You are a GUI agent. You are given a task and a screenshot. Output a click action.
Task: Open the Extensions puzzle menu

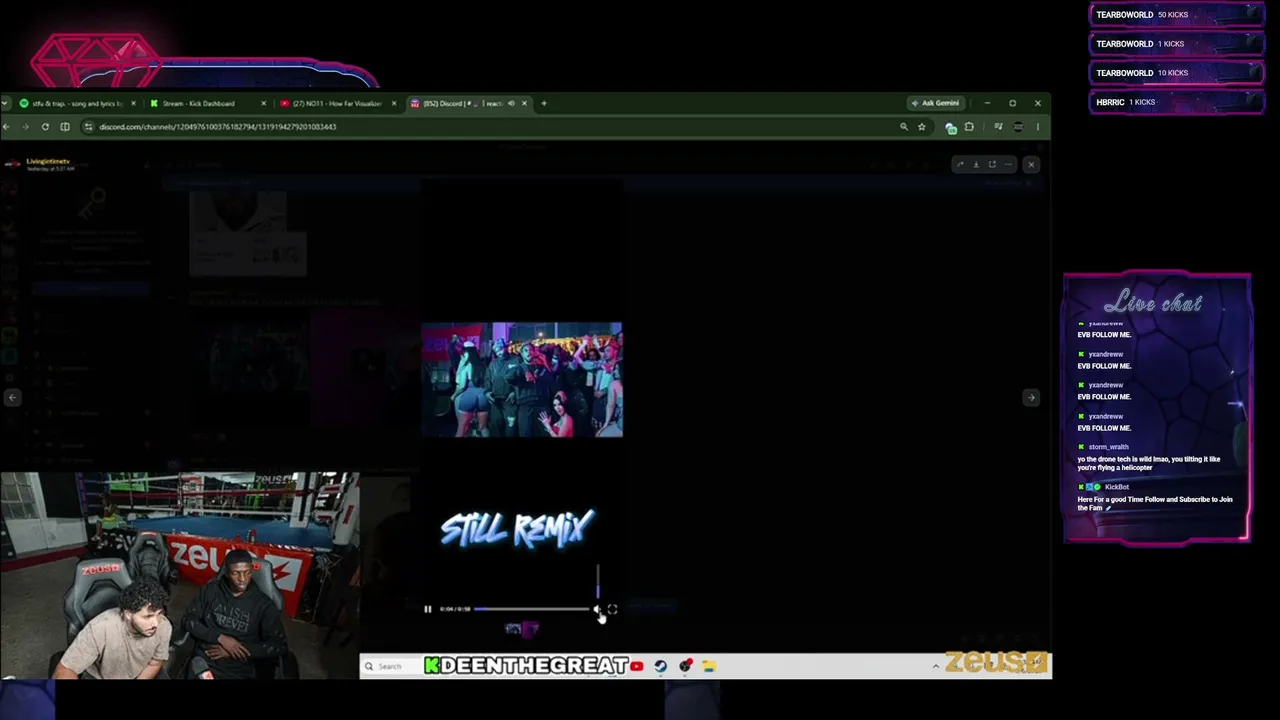[x=969, y=127]
